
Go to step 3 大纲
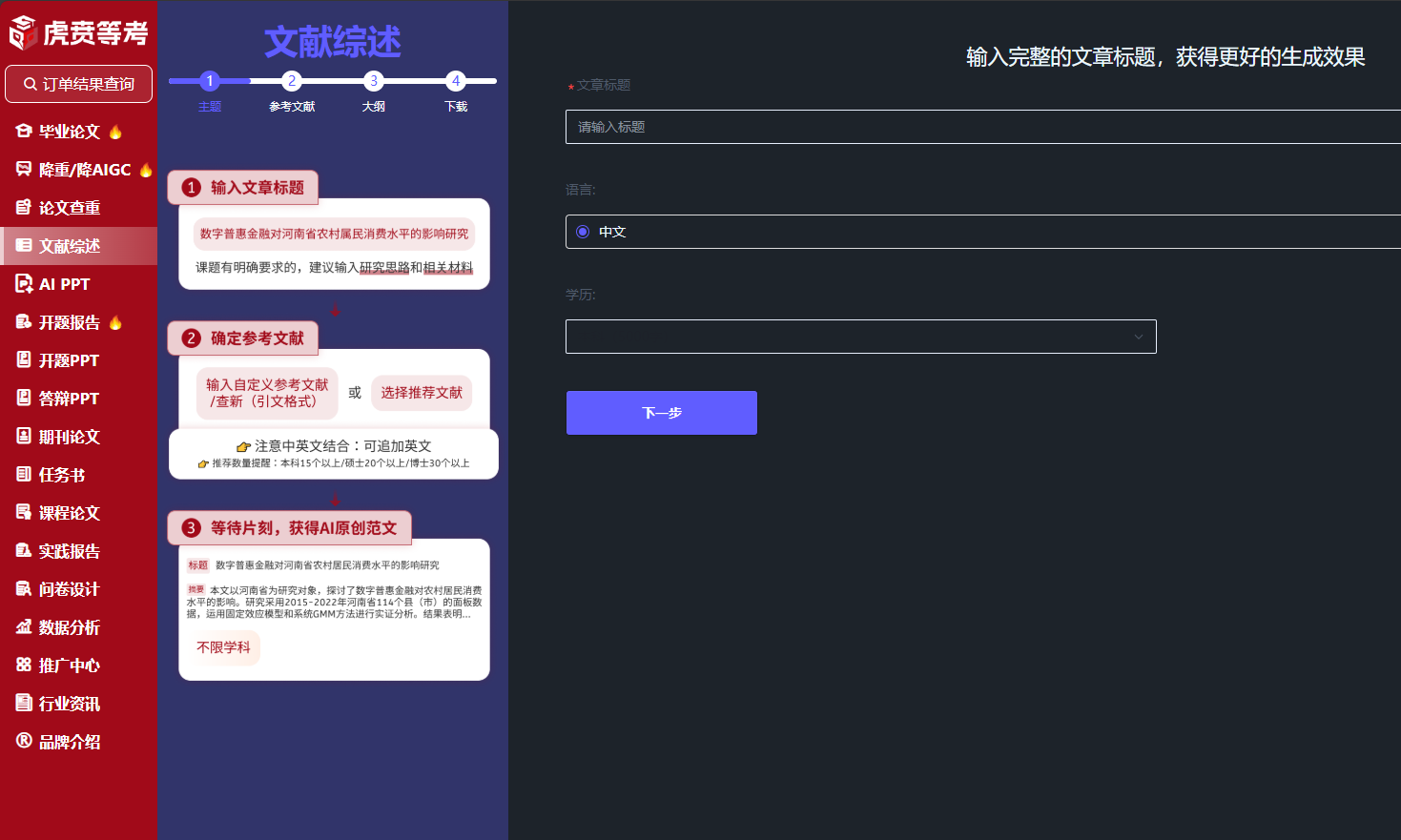374,81
